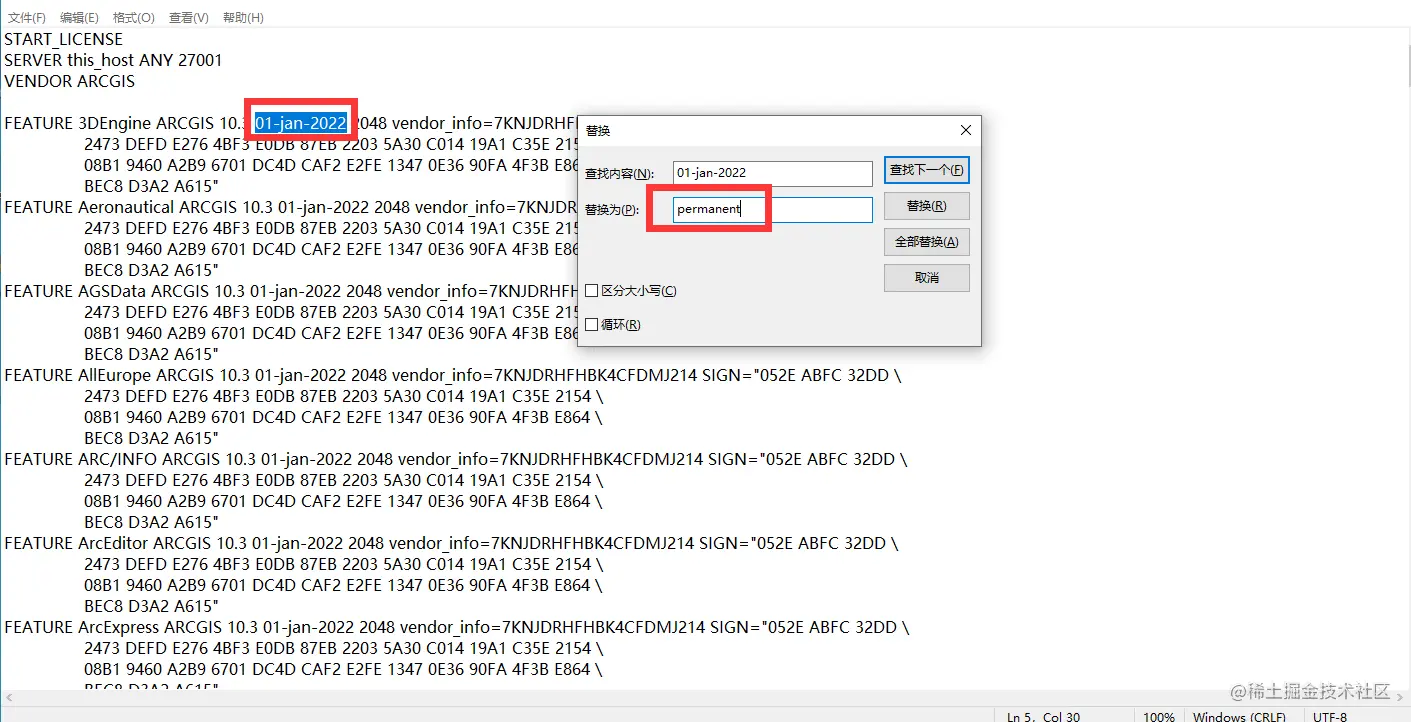1411x722 pixels.
Task: Enable the 循环(R) checkbox
Action: tap(592, 325)
